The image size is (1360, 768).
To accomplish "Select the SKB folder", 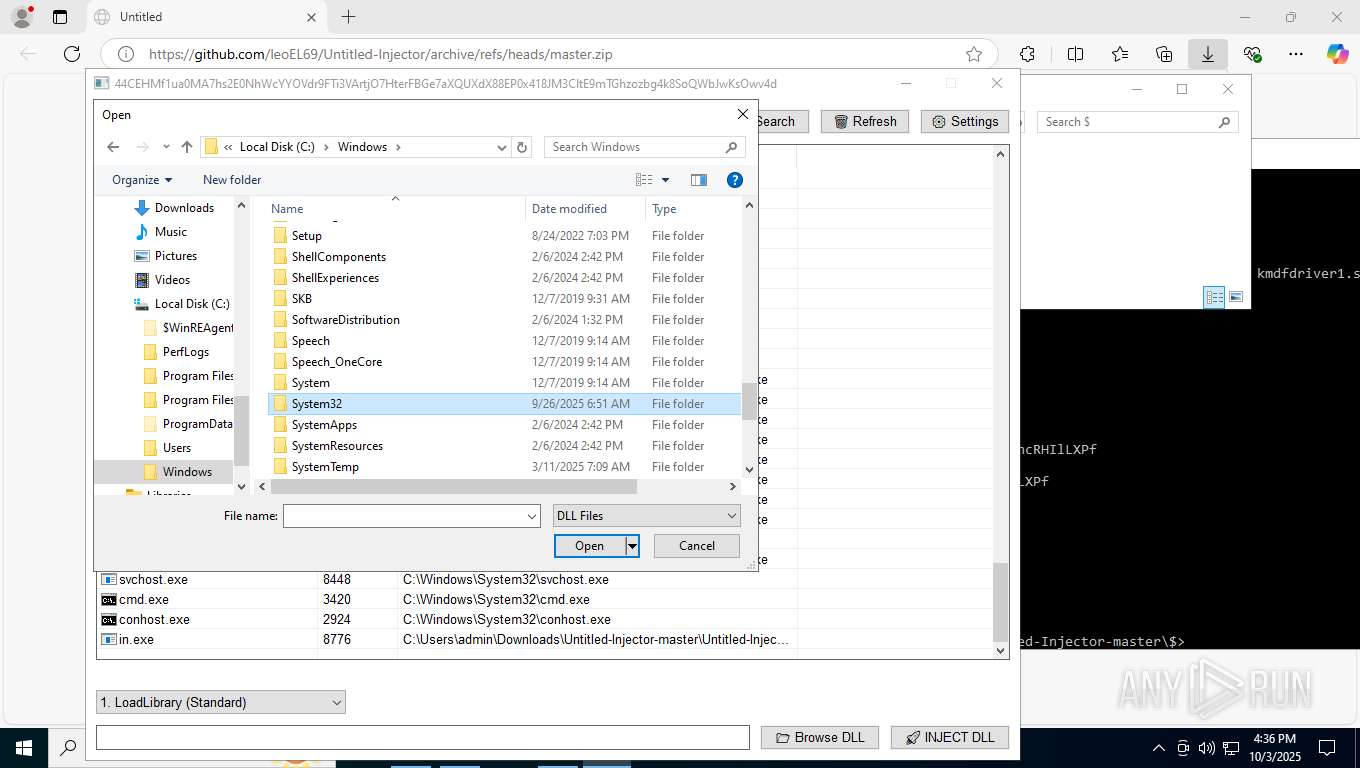I will 504,299.
